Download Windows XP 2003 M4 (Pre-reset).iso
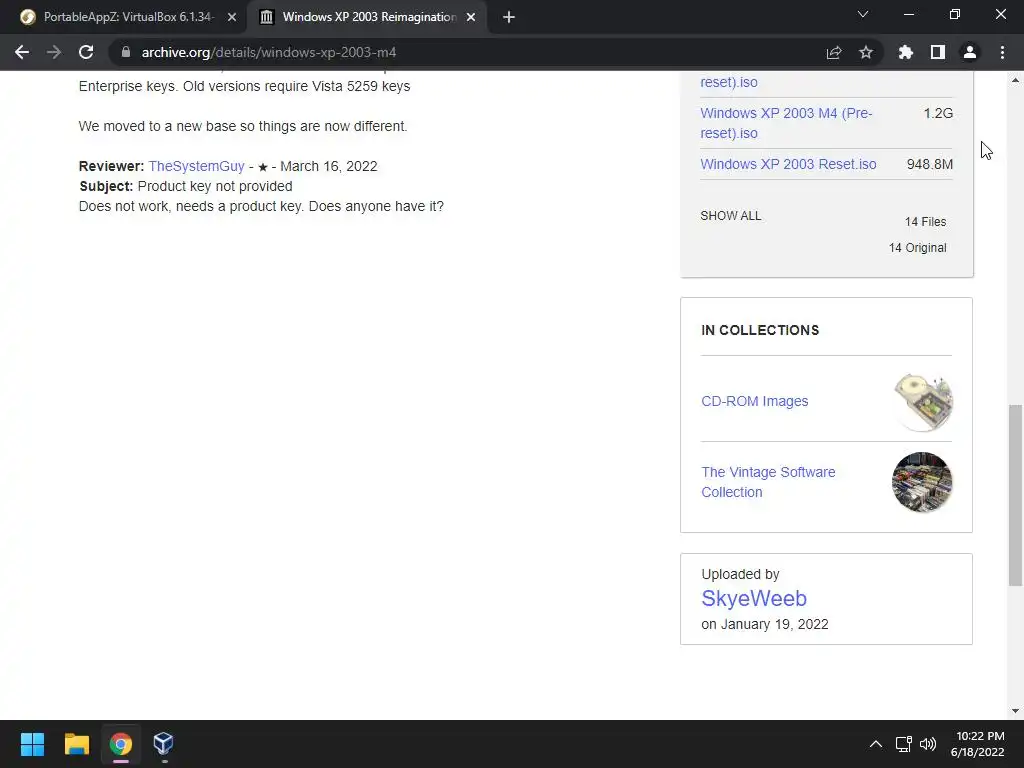Image resolution: width=1024 pixels, height=768 pixels. tap(786, 123)
